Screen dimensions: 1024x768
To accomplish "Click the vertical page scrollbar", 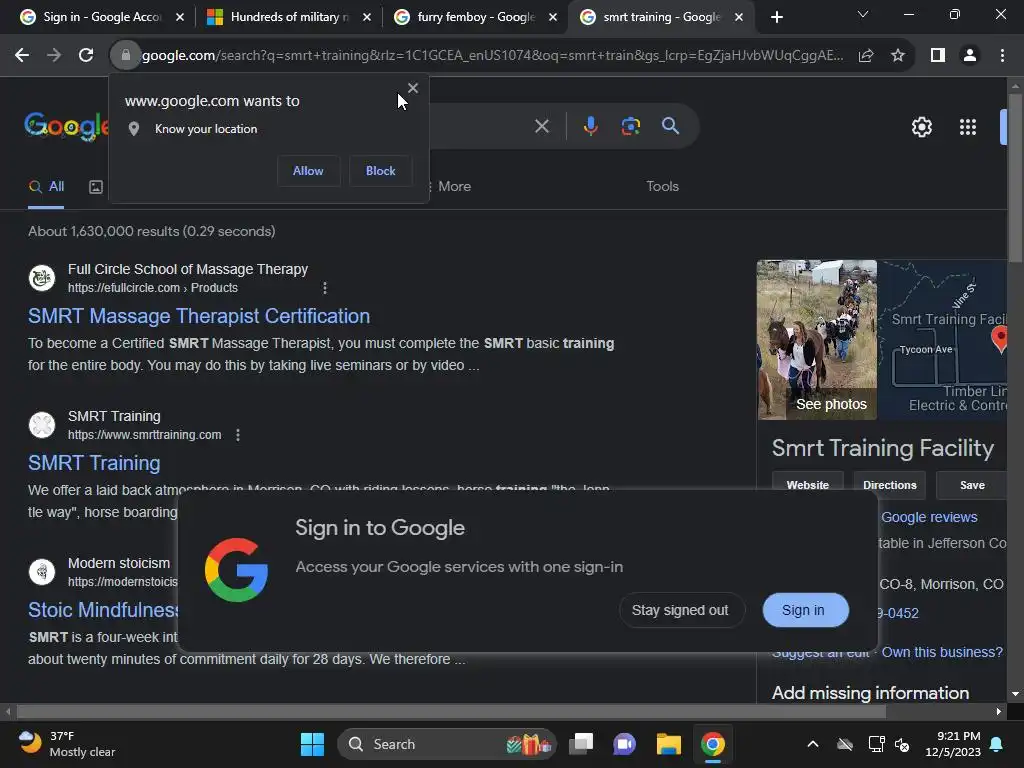I will (1015, 178).
